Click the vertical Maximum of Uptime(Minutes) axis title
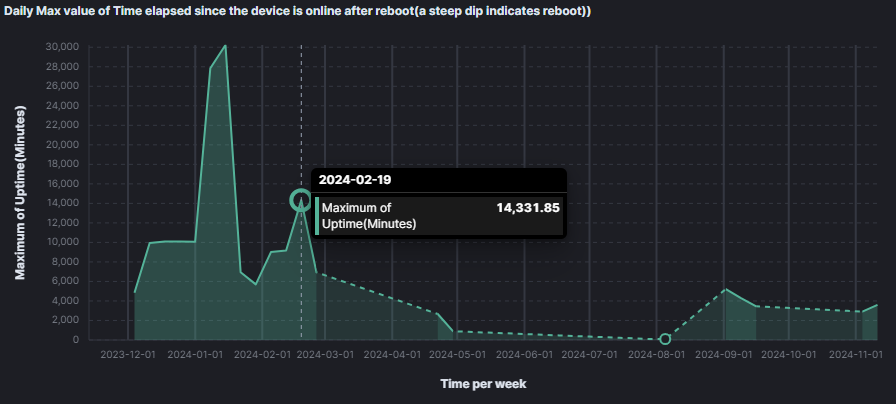This screenshot has width=896, height=404. (20, 193)
